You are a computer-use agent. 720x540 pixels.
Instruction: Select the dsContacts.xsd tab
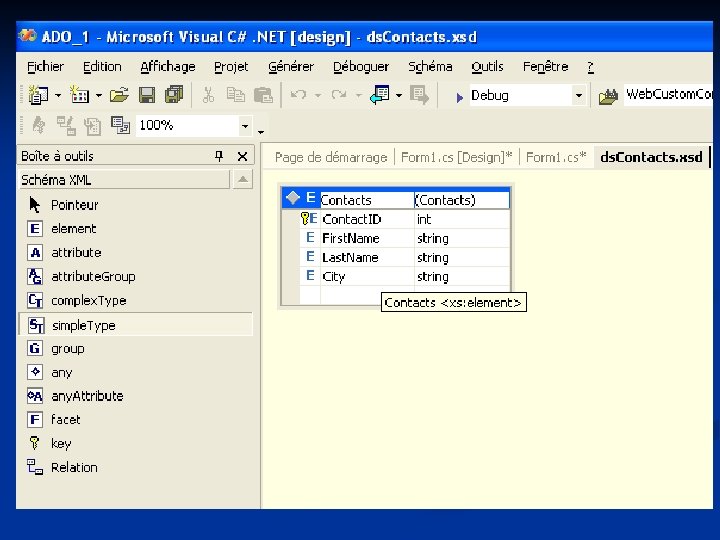click(651, 157)
